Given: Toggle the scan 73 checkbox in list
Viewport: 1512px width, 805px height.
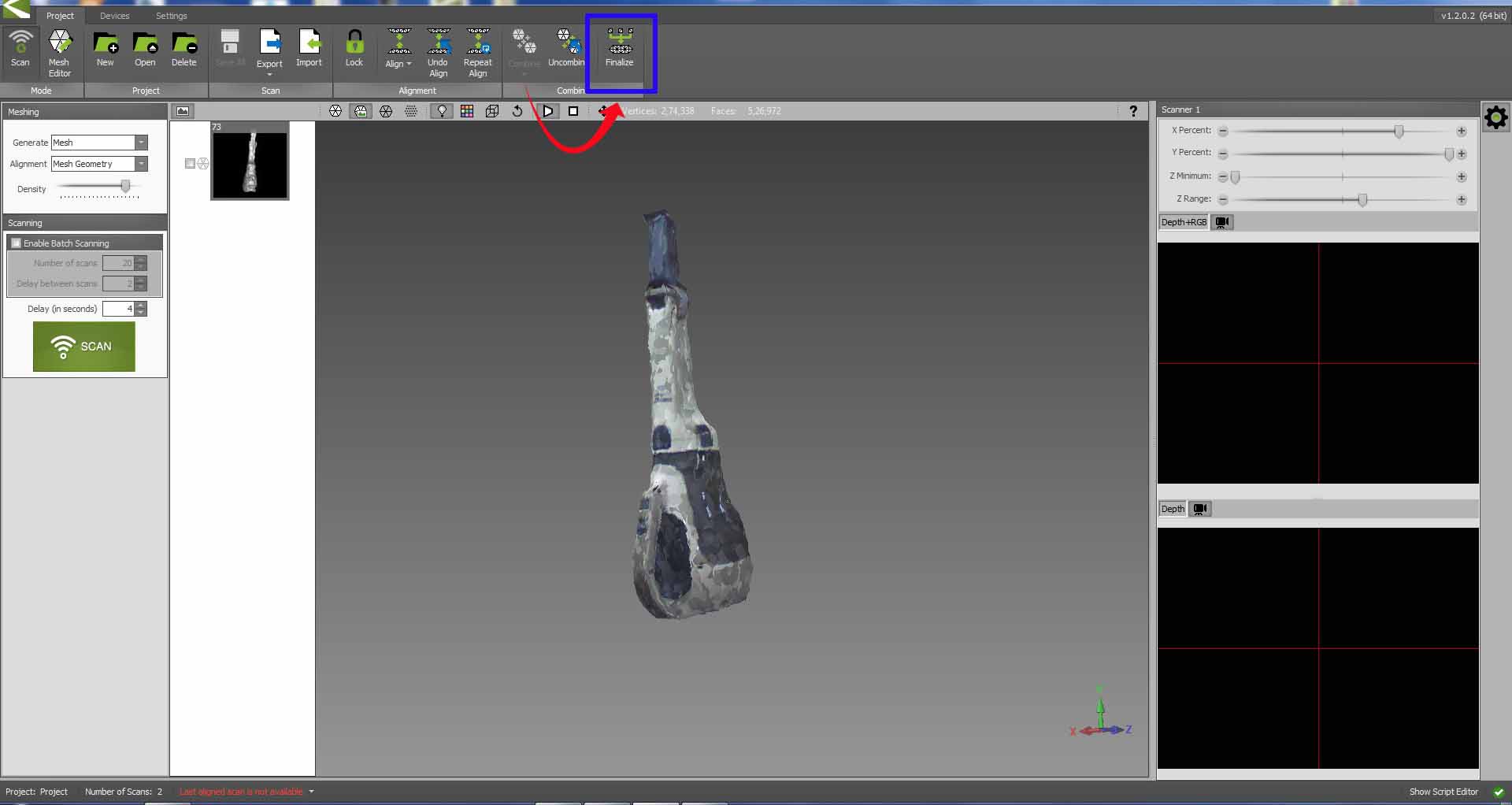Looking at the screenshot, I should click(190, 164).
